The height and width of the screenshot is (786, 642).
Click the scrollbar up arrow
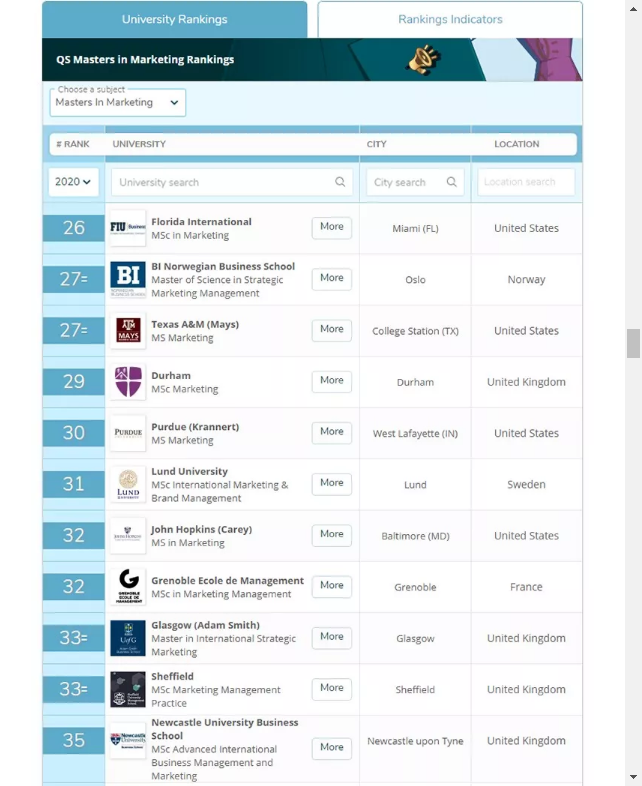[x=633, y=9]
